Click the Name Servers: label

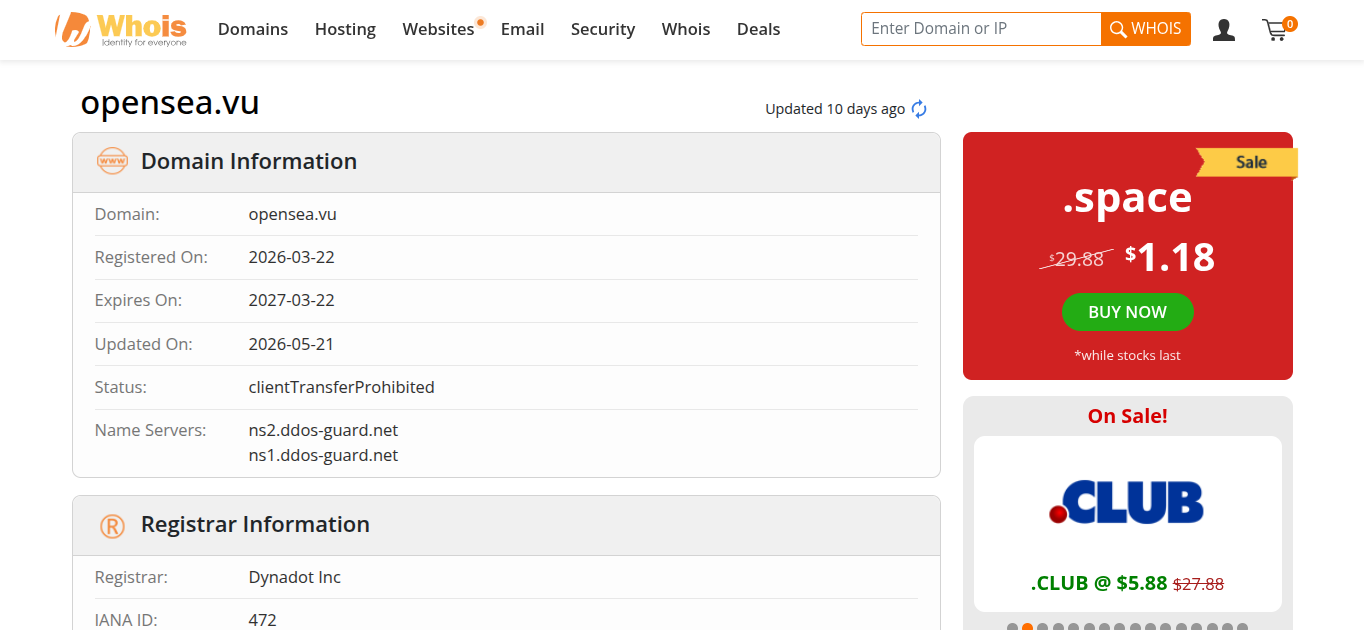coord(150,430)
